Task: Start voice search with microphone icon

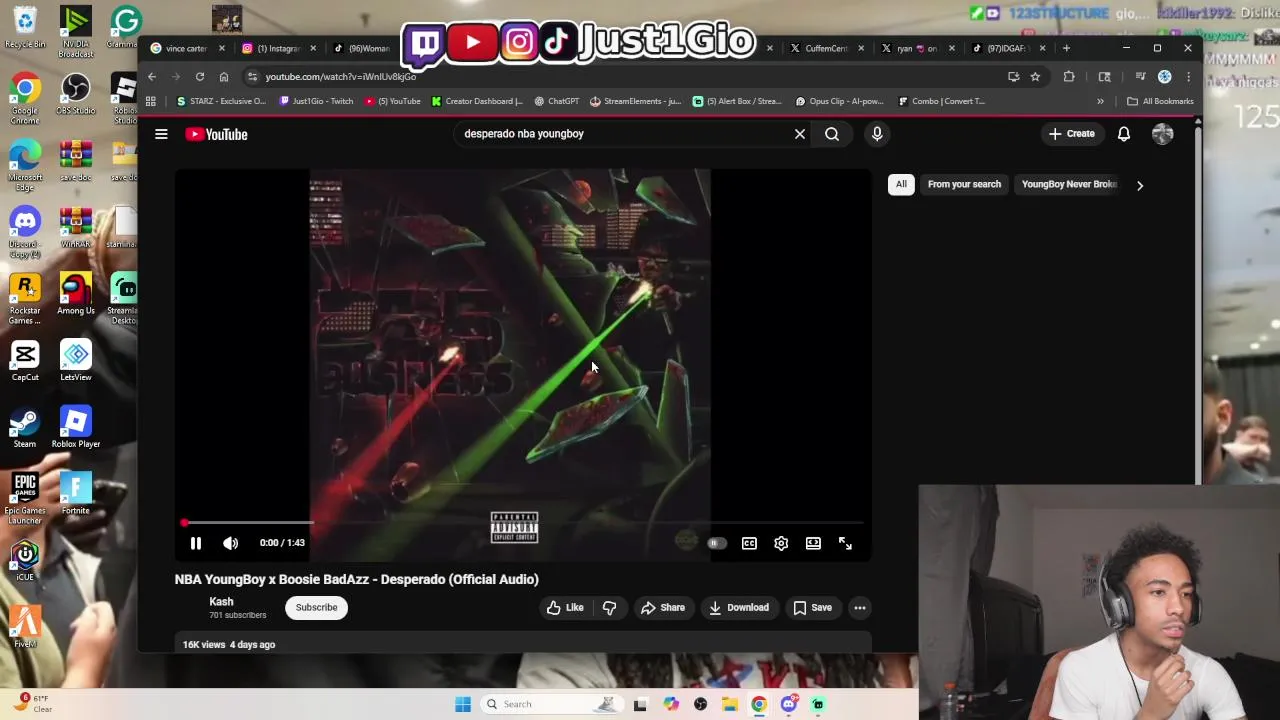Action: pos(877,134)
